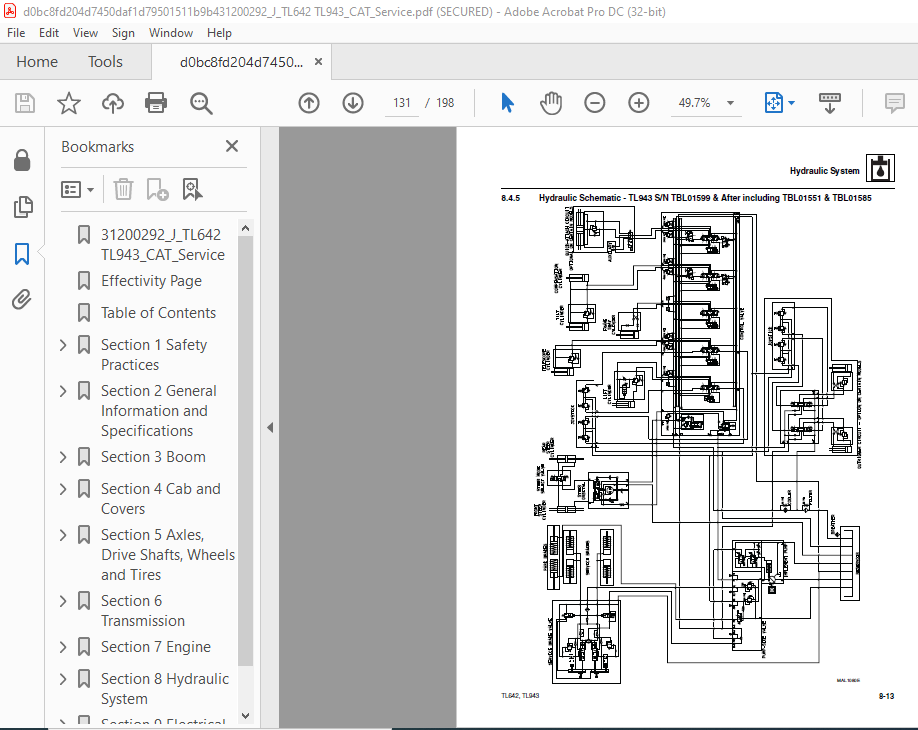Open the File menu
Viewport: 918px width, 730px height.
coord(16,33)
